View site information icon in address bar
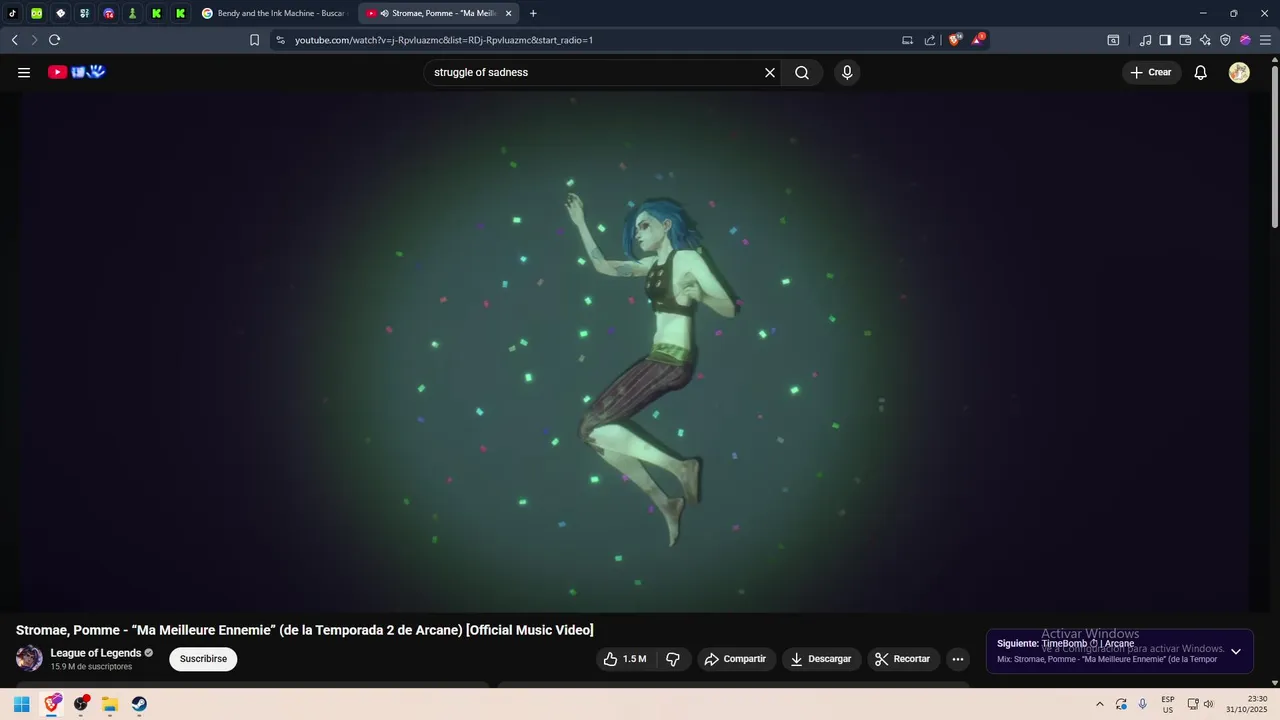The height and width of the screenshot is (720, 1280). click(x=280, y=40)
